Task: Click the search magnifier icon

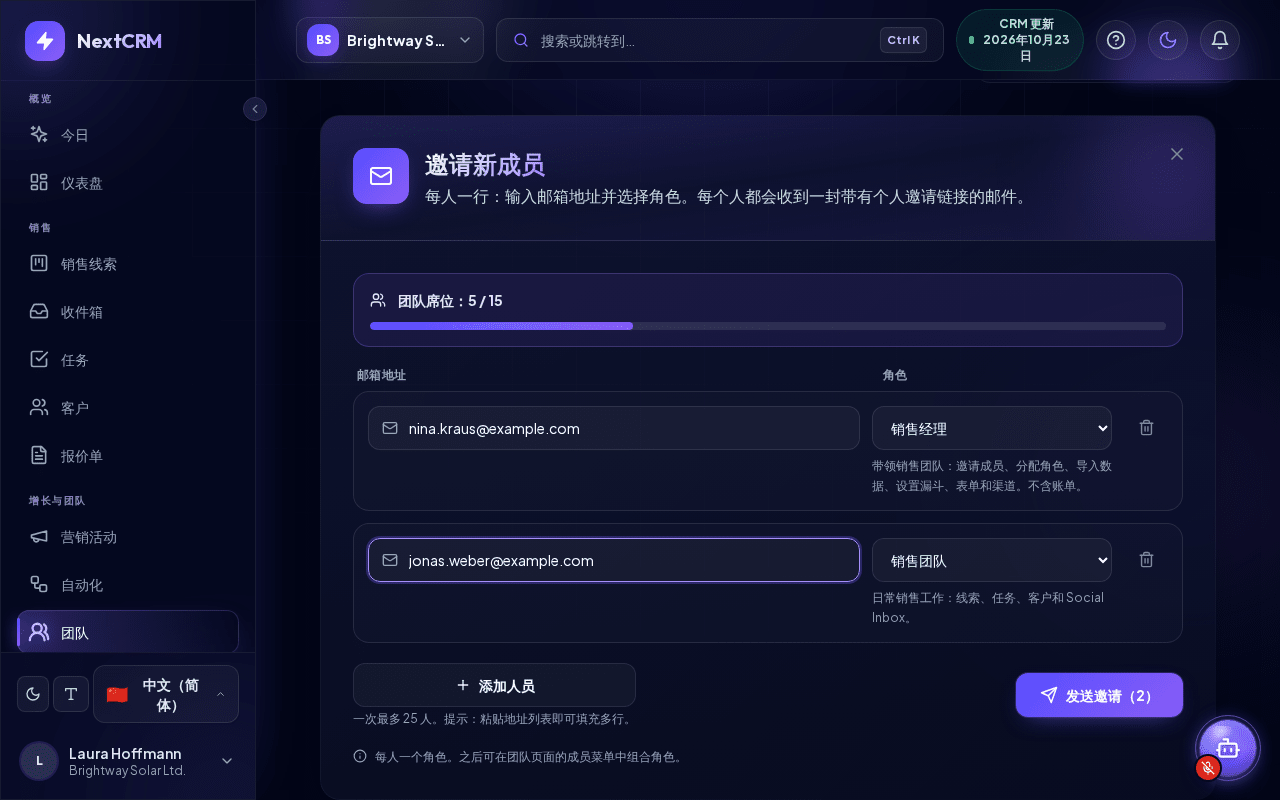Action: [521, 41]
